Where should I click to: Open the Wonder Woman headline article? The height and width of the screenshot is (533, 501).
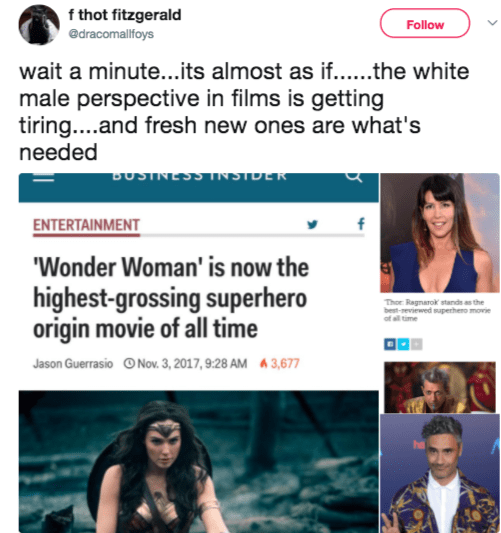171,298
